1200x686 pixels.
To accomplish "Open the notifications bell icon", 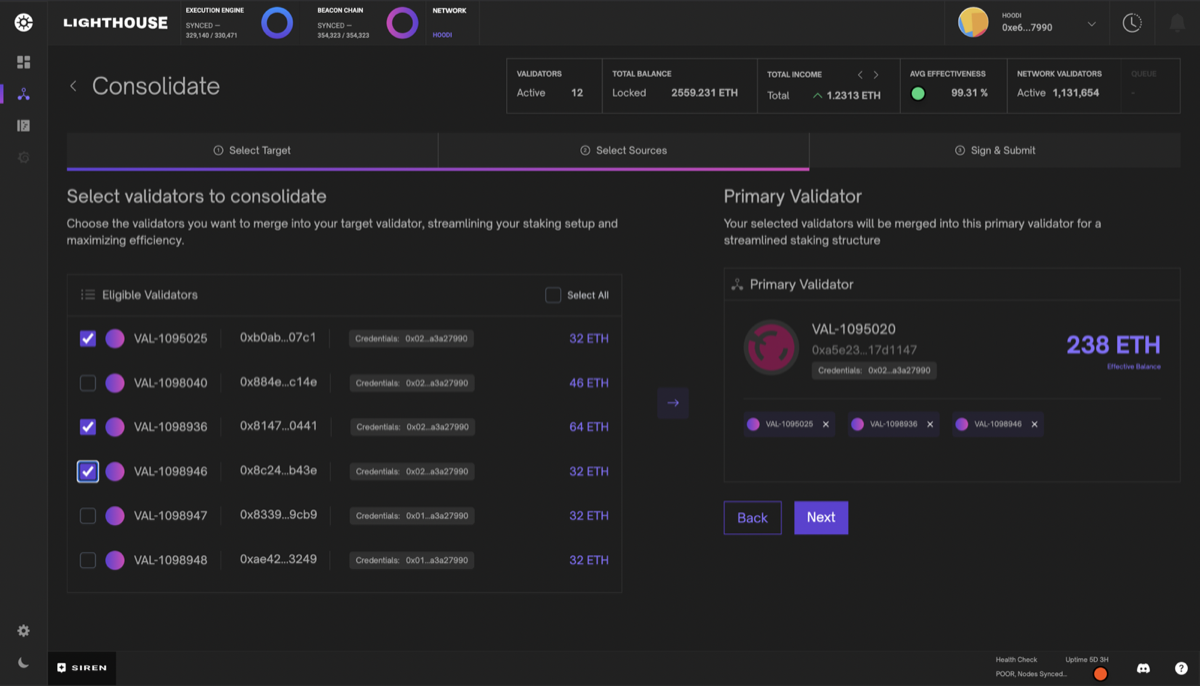I will 1177,22.
